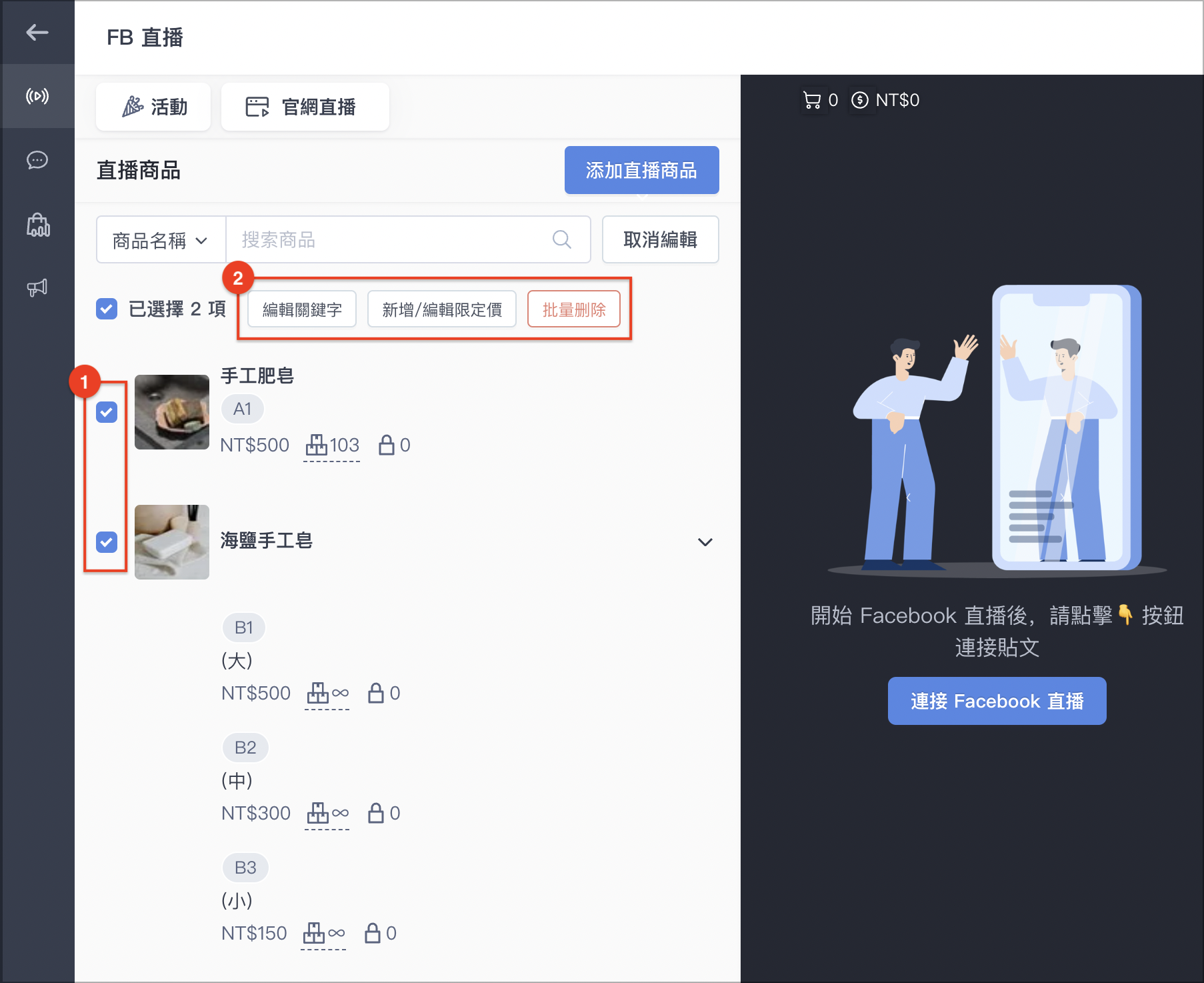Click the 批量刪除 button
1204x983 pixels.
[574, 309]
